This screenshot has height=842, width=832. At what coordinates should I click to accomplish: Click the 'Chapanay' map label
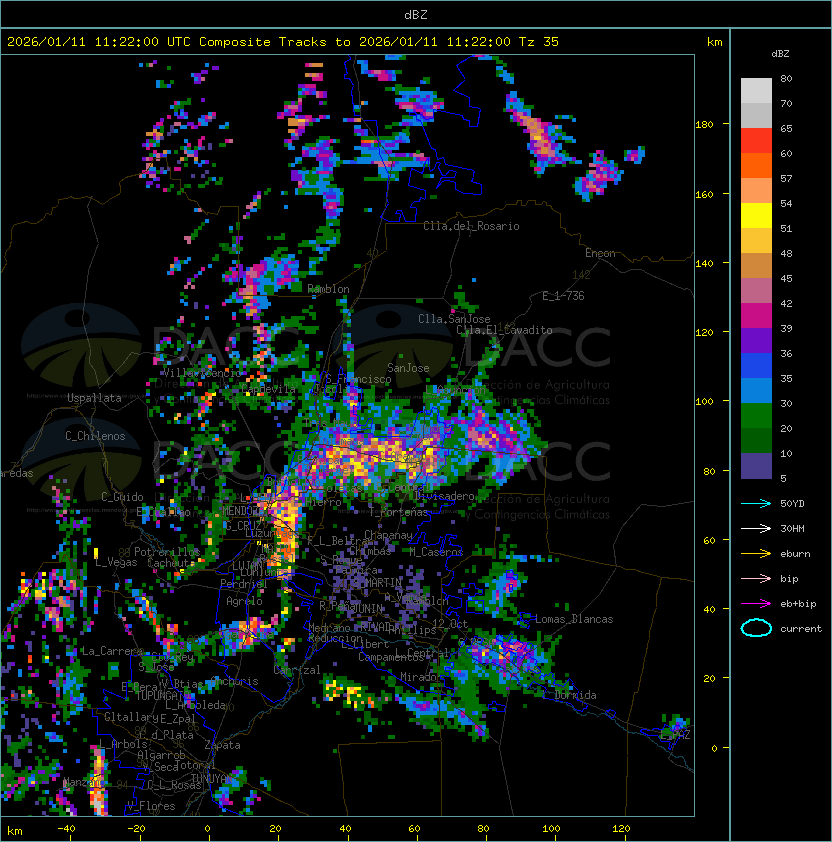(x=388, y=535)
